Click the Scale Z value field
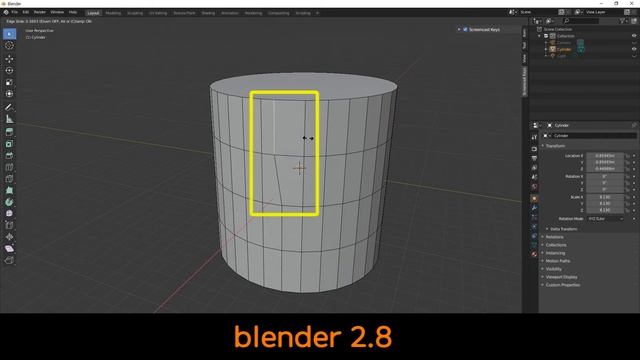 coord(605,210)
